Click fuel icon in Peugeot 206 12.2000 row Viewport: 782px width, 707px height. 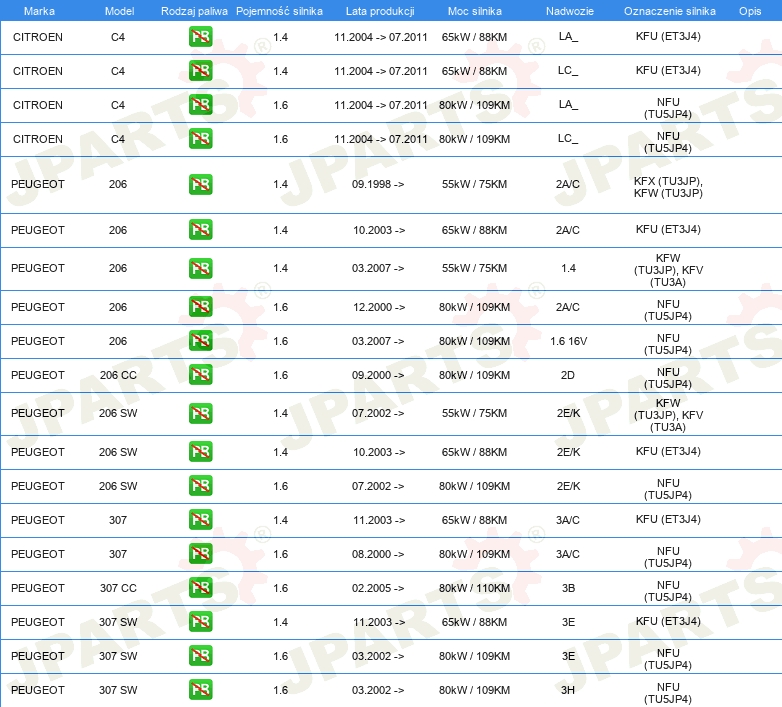200,307
